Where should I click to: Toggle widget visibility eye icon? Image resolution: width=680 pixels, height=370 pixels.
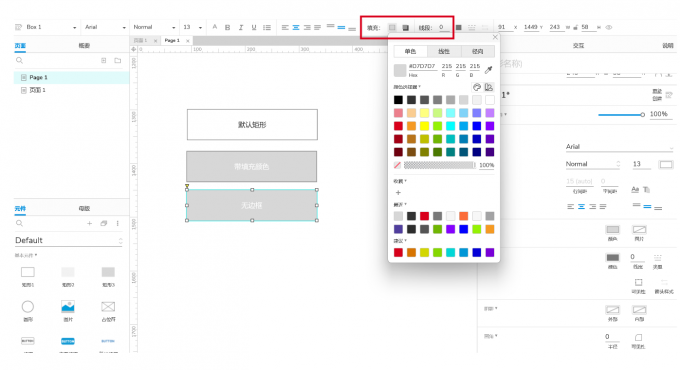click(609, 27)
